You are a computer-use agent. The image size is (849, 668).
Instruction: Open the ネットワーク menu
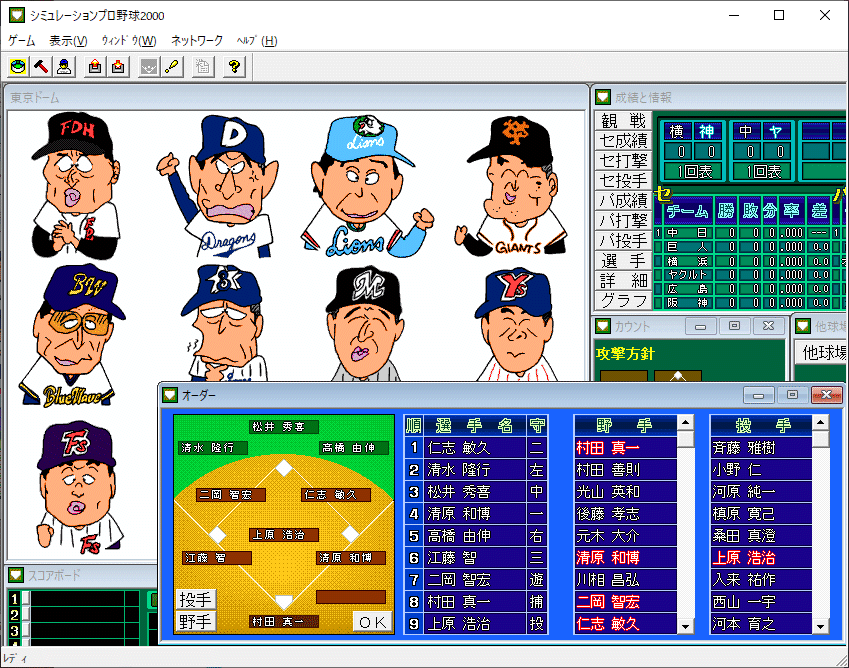point(197,41)
